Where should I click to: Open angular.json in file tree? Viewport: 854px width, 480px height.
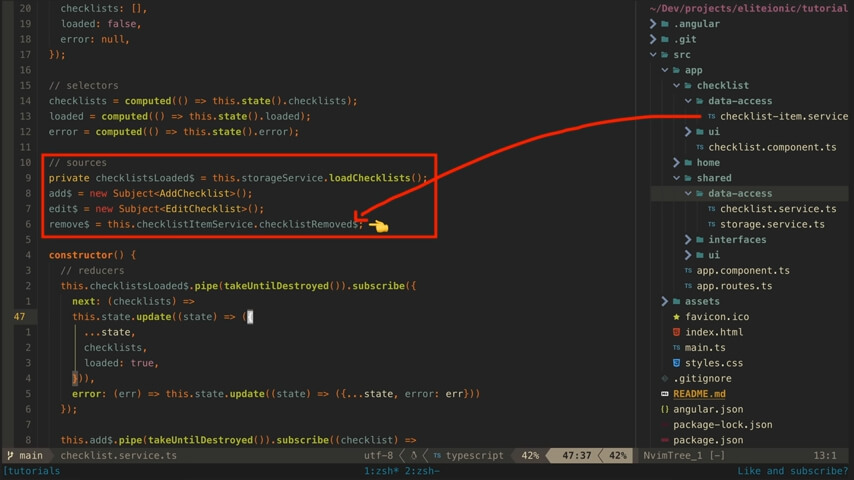click(x=708, y=409)
